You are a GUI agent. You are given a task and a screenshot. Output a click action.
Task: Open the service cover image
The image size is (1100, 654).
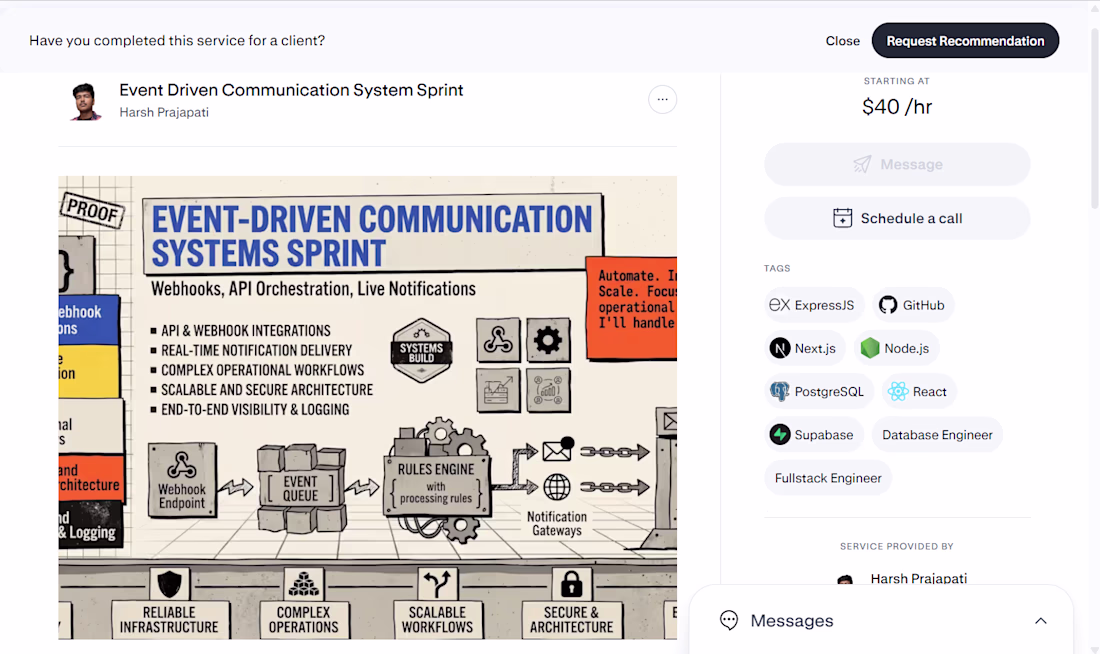point(368,407)
